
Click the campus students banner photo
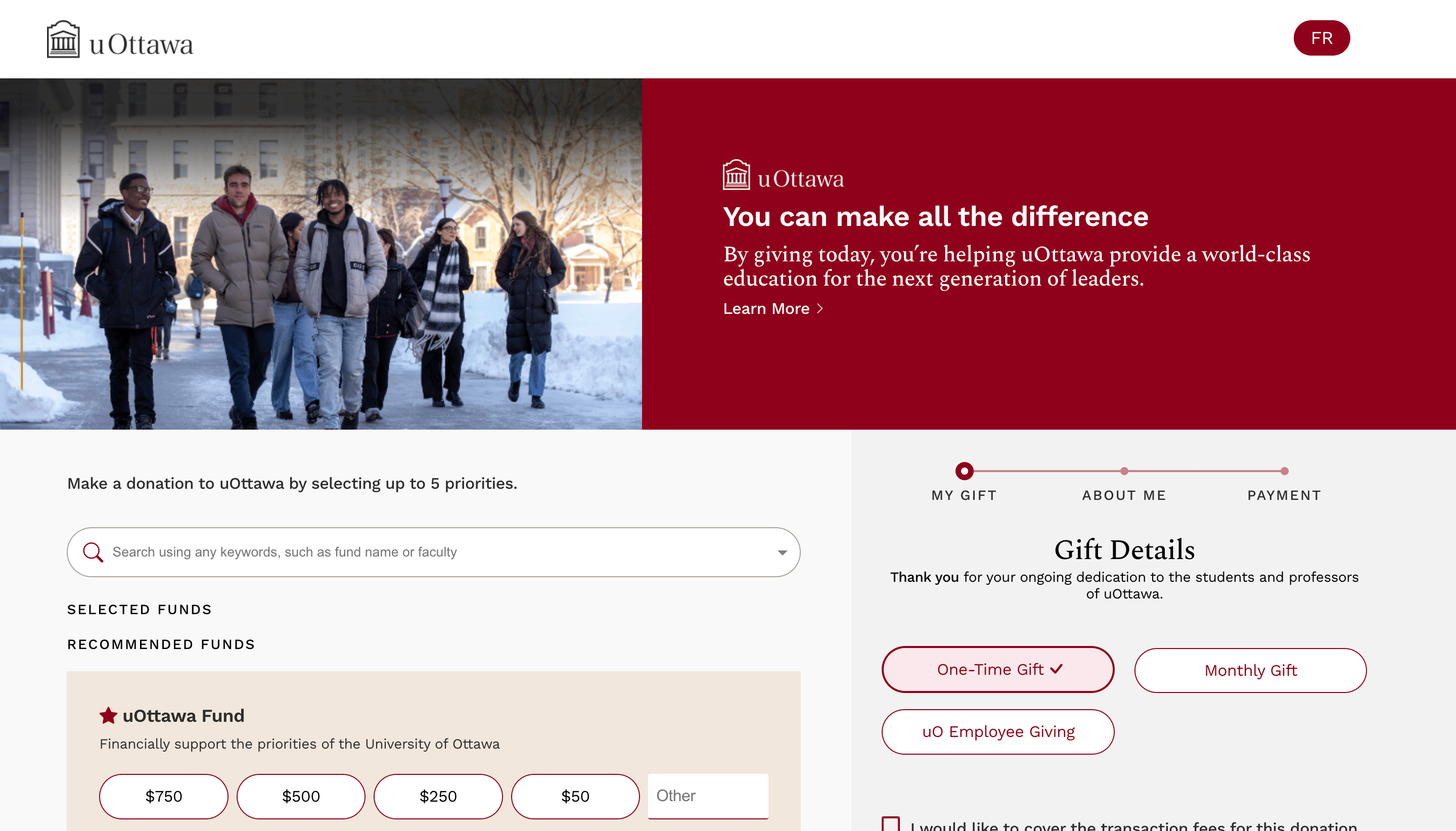pos(321,254)
